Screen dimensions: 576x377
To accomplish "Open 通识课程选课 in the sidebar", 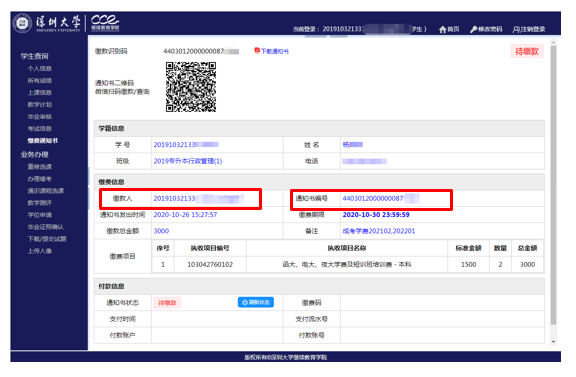I will click(46, 191).
